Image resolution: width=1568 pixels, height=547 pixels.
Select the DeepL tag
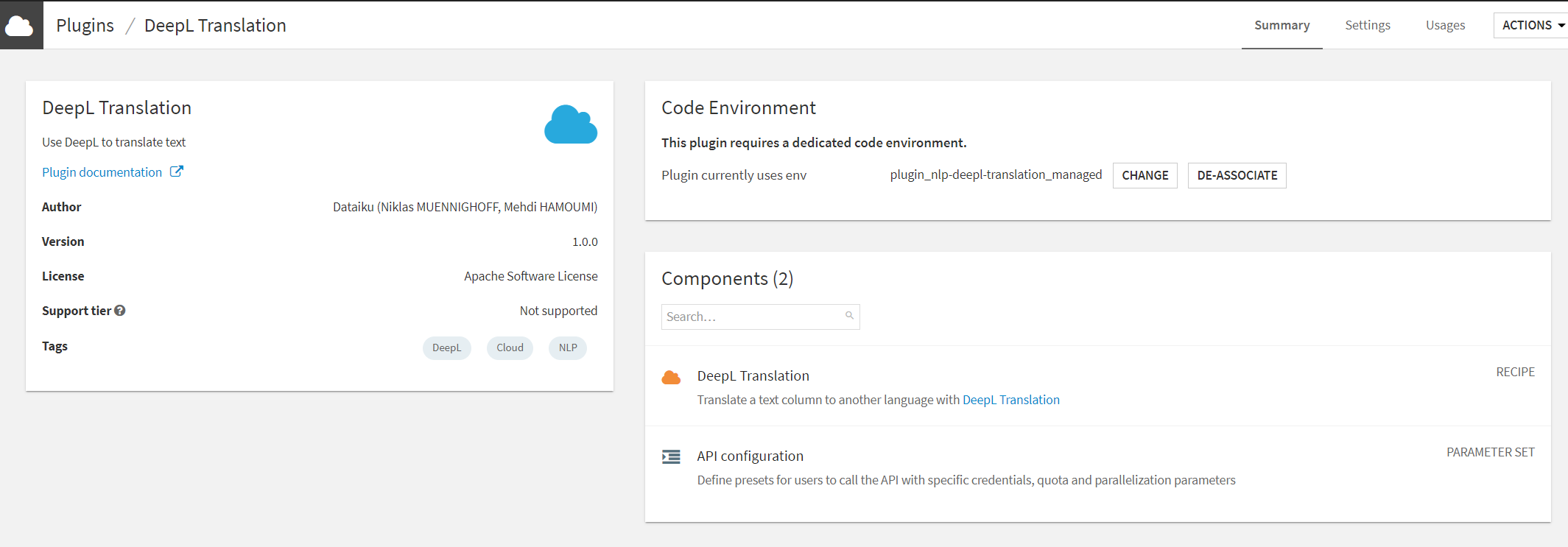point(446,347)
